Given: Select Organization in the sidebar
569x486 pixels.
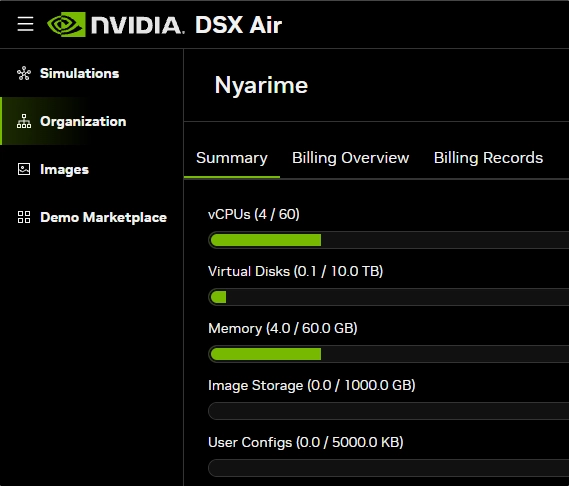Looking at the screenshot, I should (x=92, y=121).
